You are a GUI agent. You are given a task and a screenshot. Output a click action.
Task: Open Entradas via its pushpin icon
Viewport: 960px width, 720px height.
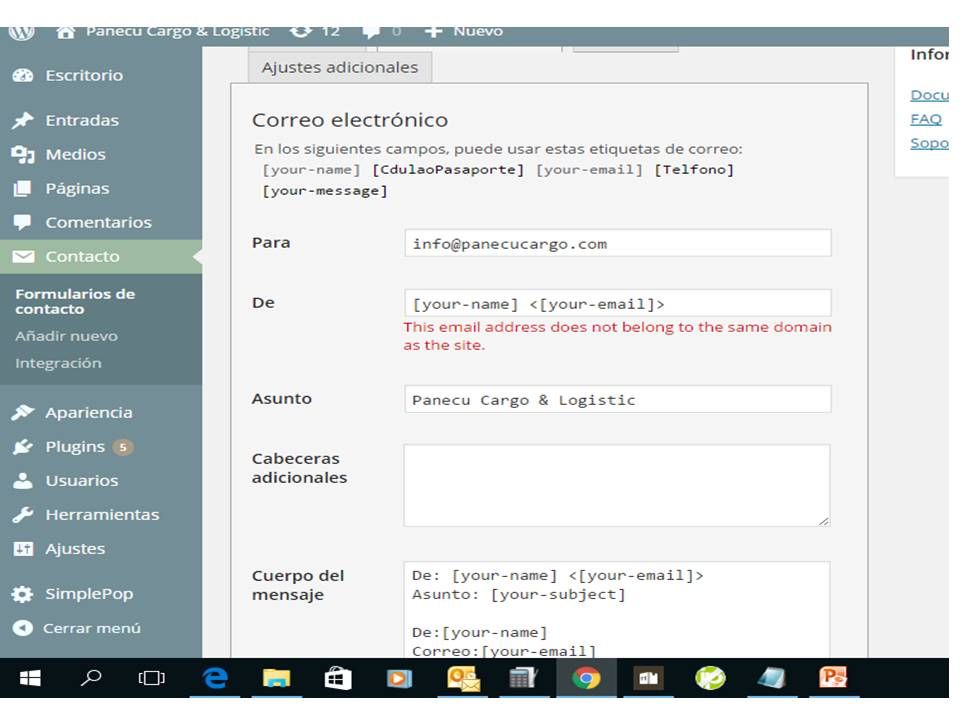coord(23,120)
